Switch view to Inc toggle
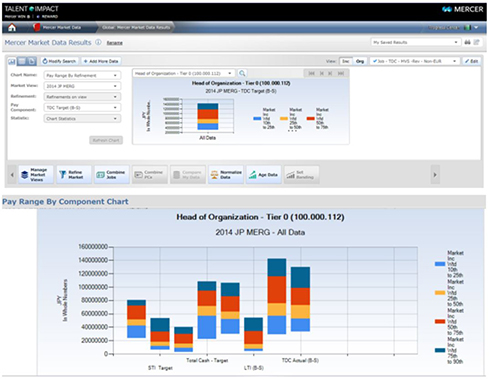Screen dimensions: 489x380 (x=346, y=61)
